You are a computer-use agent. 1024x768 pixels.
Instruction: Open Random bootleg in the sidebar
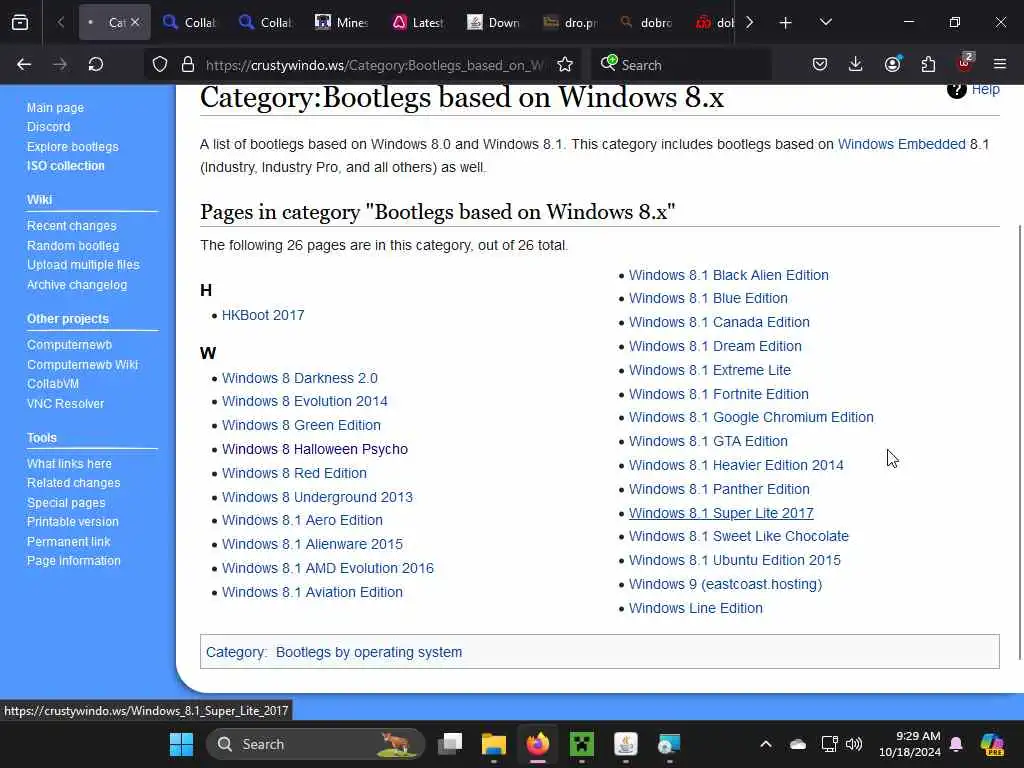point(73,246)
